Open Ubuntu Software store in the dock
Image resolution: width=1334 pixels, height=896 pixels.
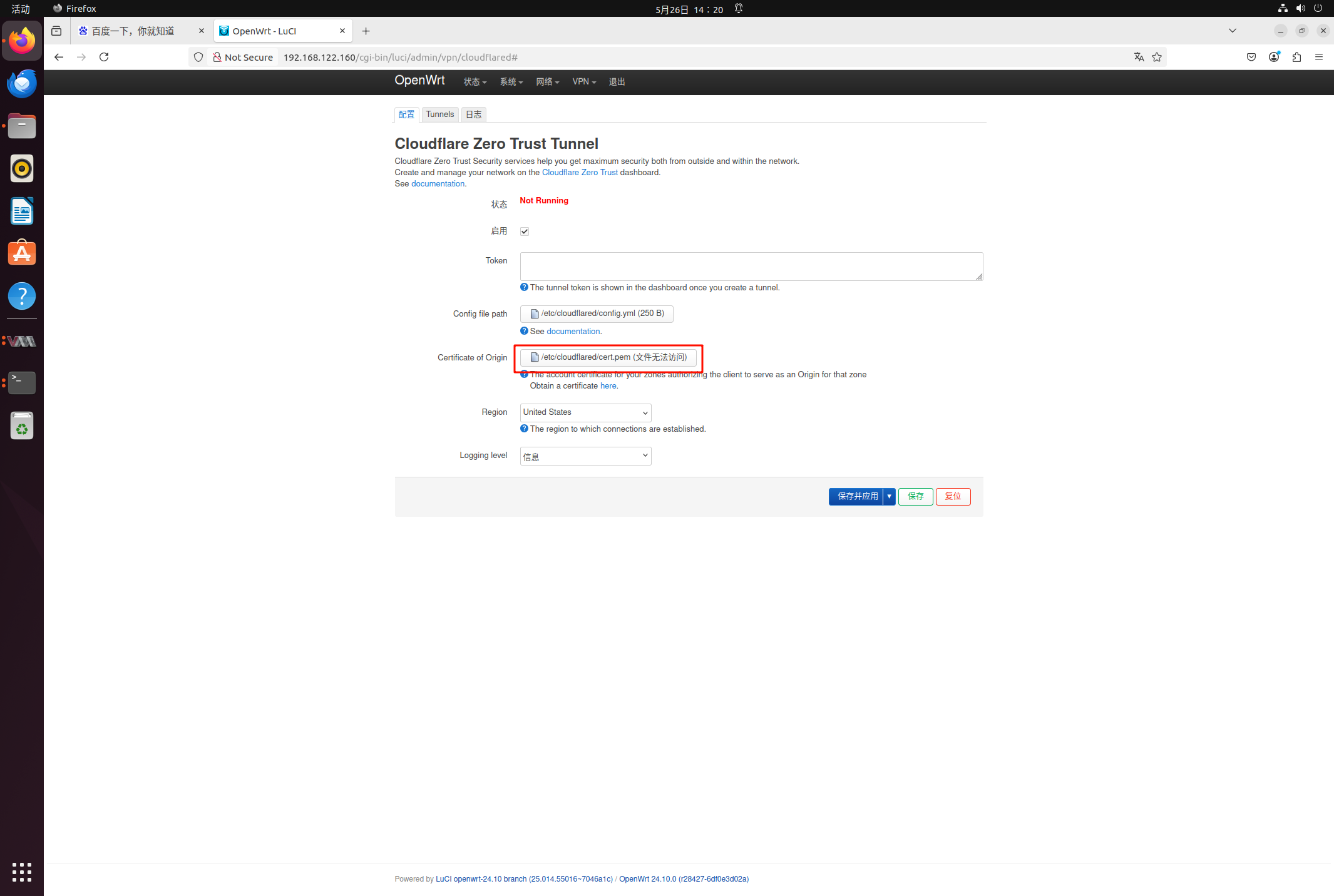pyautogui.click(x=22, y=253)
